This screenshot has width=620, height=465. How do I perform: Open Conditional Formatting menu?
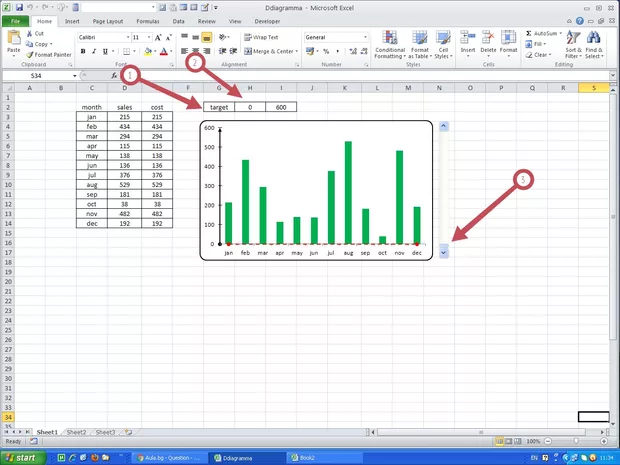point(390,45)
